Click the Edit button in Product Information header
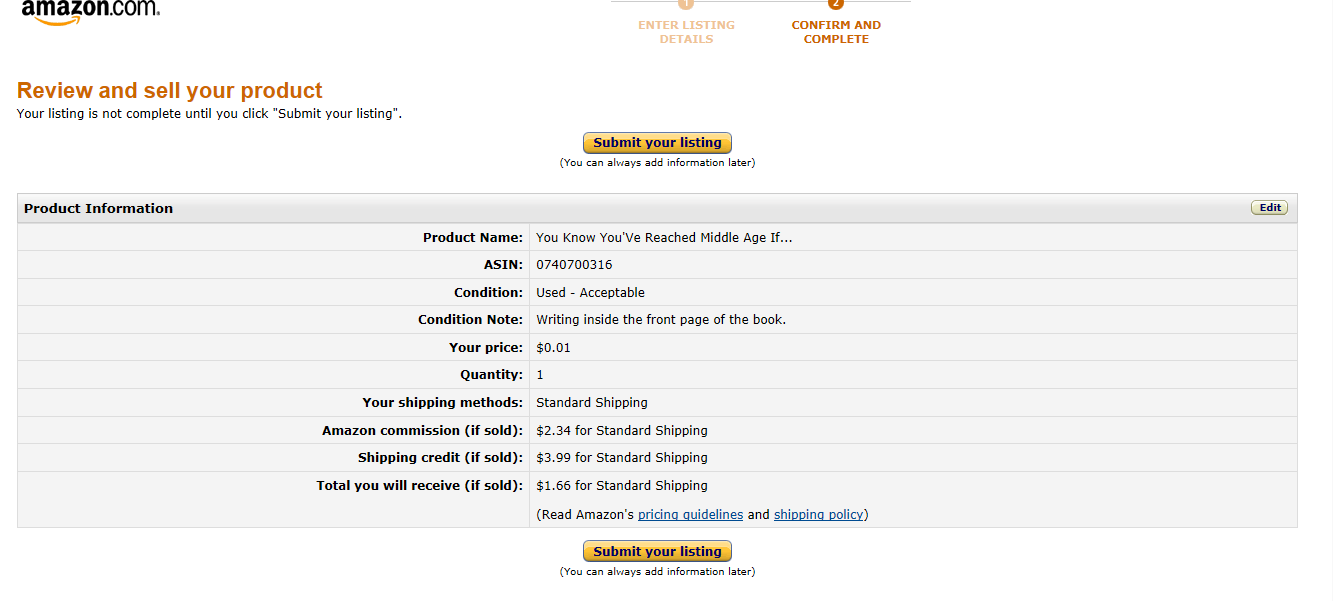Screen dimensions: 1333x601 (1269, 207)
